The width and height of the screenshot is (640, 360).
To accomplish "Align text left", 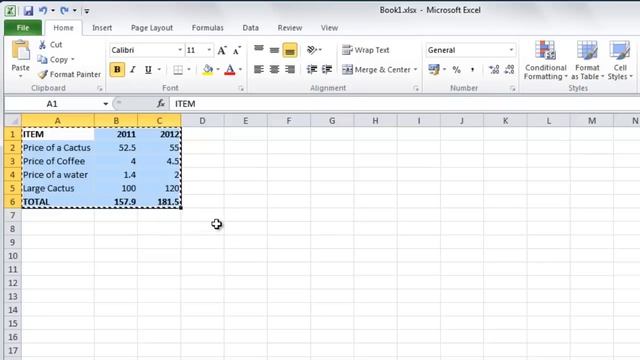I will click(259, 69).
